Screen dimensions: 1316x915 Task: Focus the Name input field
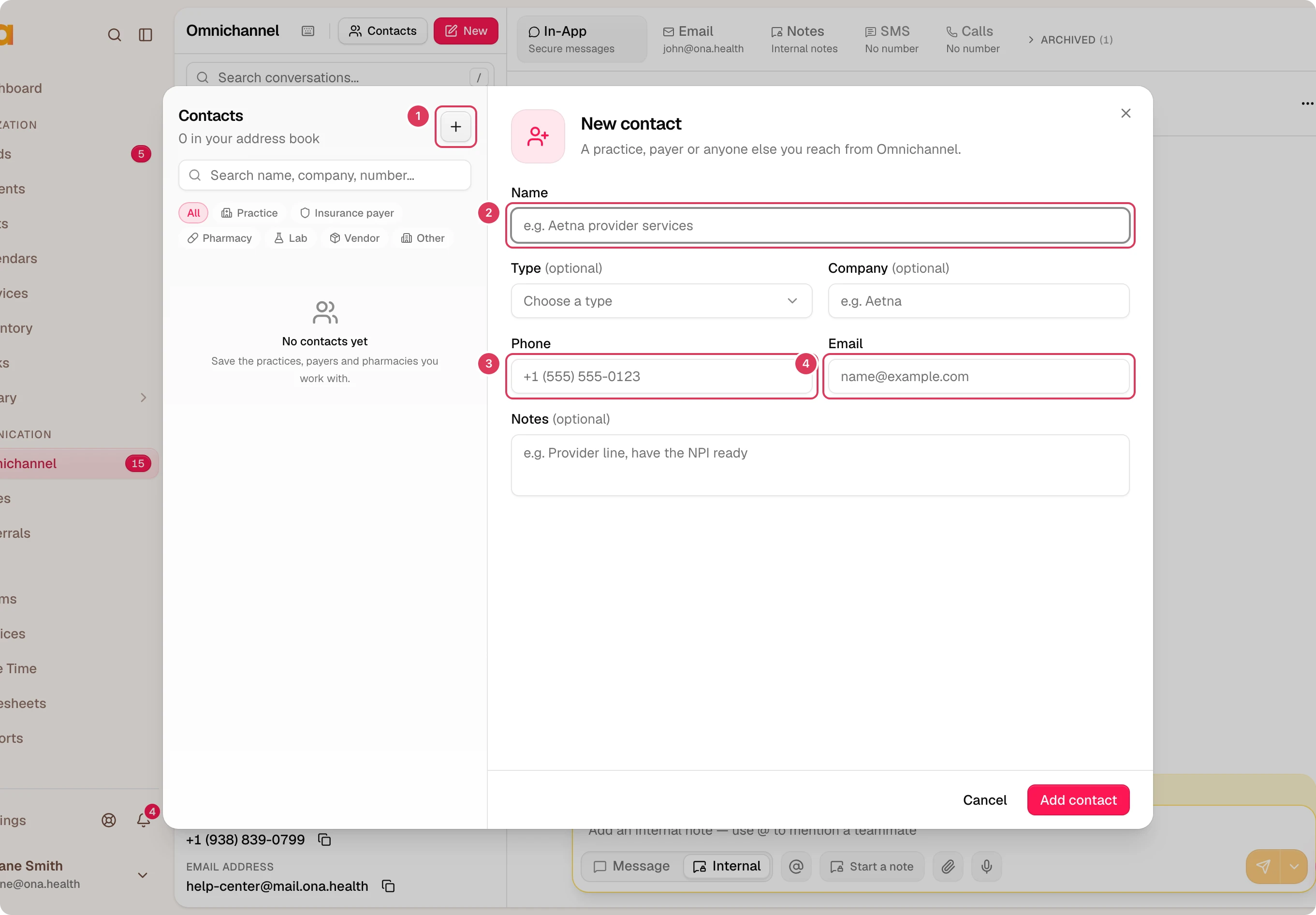tap(820, 225)
